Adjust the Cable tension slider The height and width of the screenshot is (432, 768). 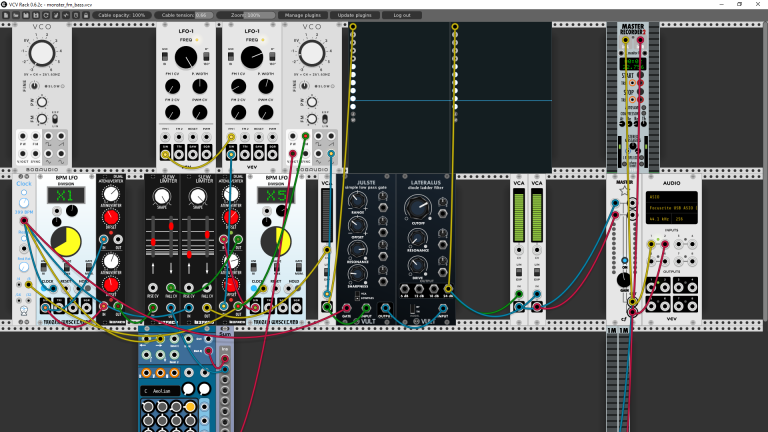(184, 15)
